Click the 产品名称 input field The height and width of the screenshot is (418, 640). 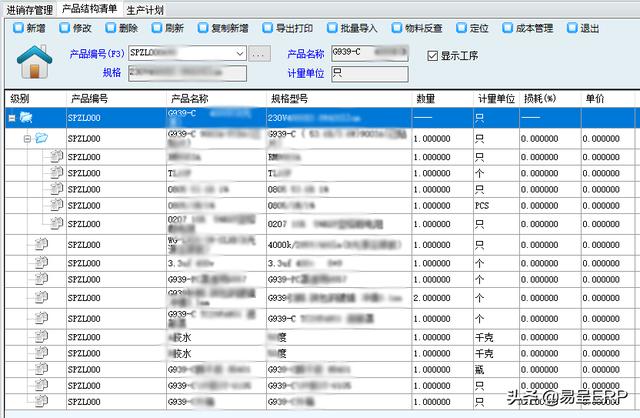370,53
